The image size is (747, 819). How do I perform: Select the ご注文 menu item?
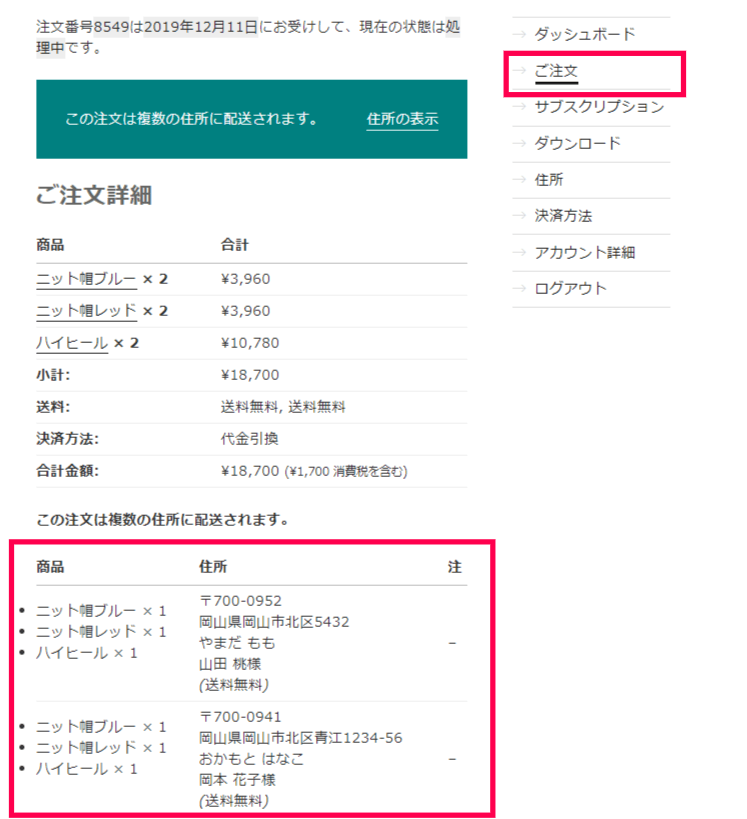pyautogui.click(x=556, y=71)
